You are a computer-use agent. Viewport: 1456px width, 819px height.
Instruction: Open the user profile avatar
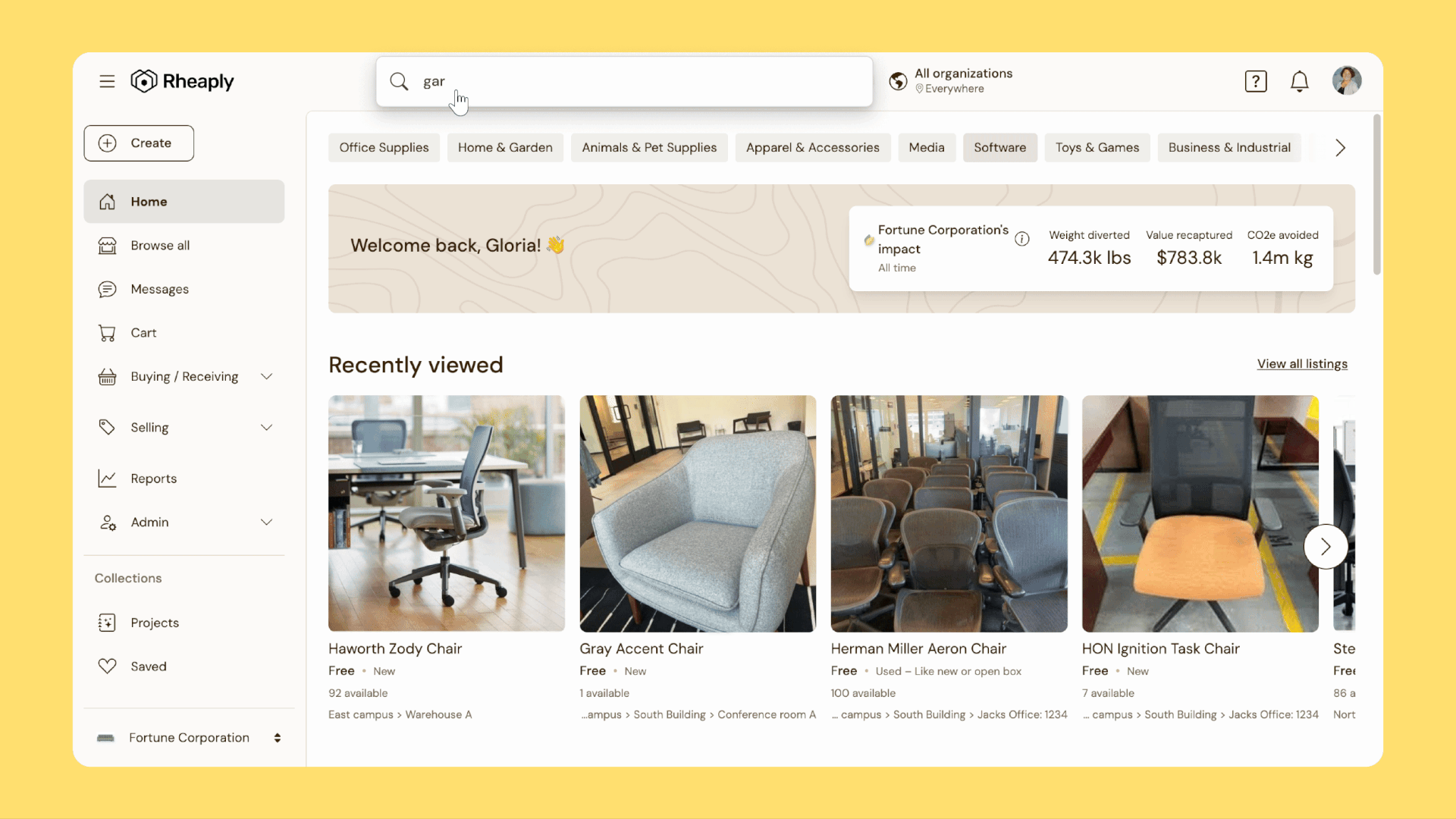click(1347, 80)
